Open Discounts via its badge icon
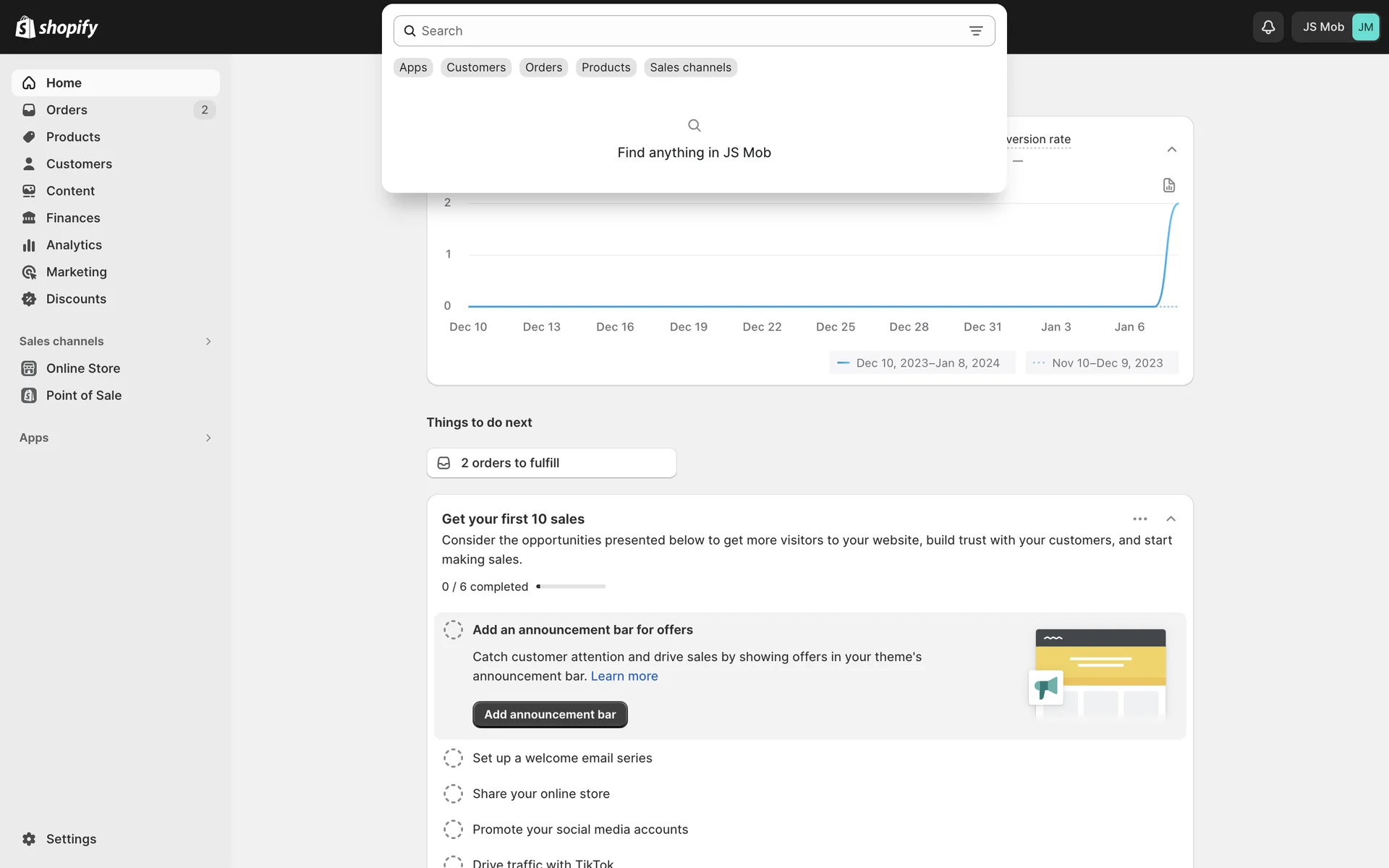The image size is (1389, 868). tap(29, 299)
